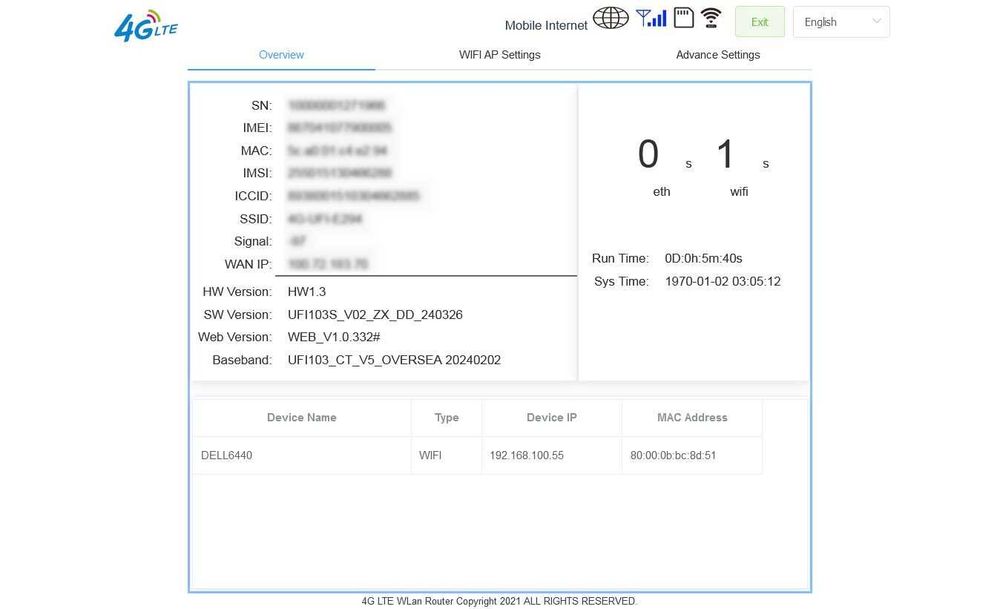This screenshot has width=1000, height=609.
Task: Click the Exit button
Action: (760, 22)
